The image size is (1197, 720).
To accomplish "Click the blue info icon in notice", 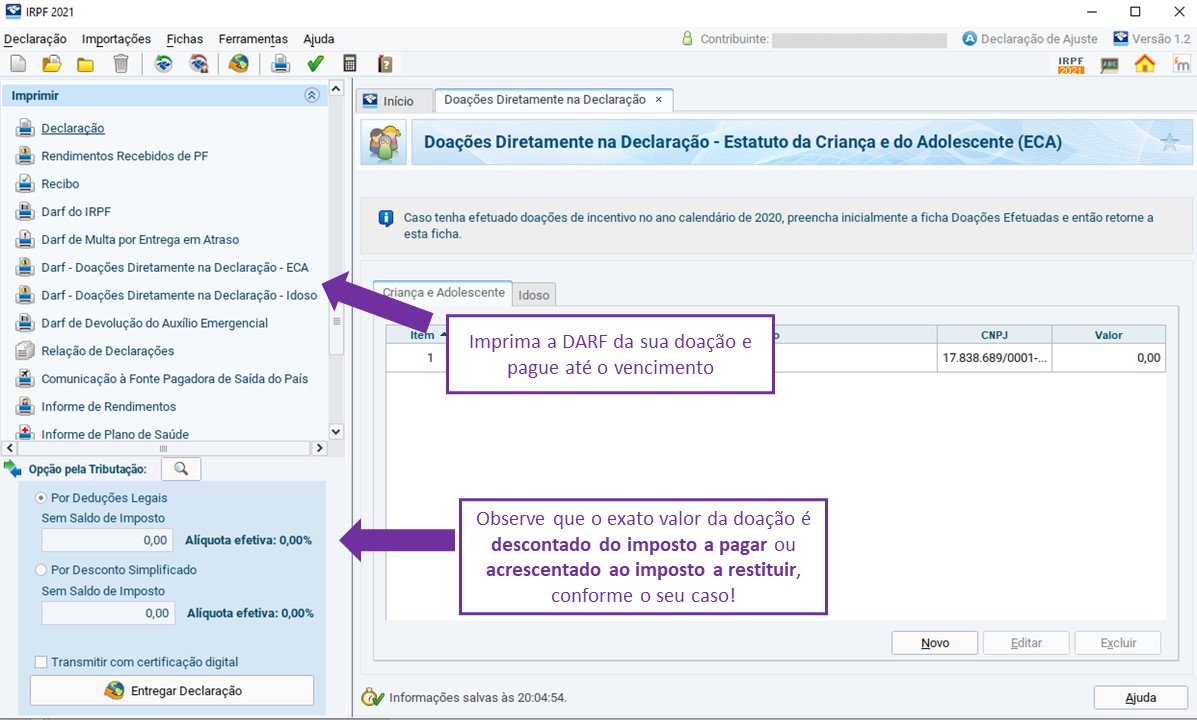I will pos(386,218).
